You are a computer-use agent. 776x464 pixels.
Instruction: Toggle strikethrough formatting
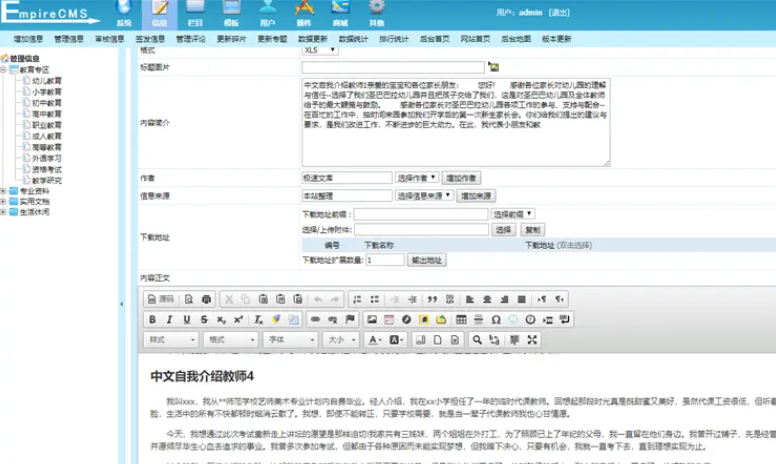pyautogui.click(x=204, y=320)
